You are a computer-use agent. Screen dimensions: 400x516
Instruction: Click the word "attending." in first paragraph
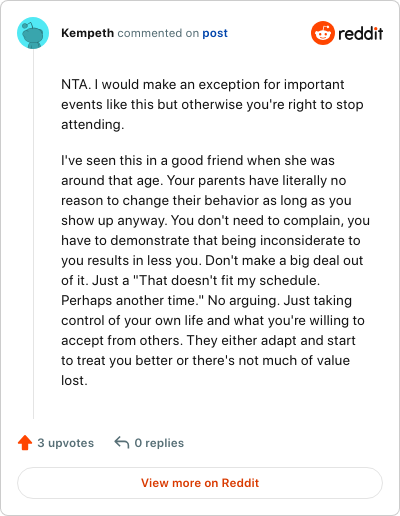[x=93, y=125]
